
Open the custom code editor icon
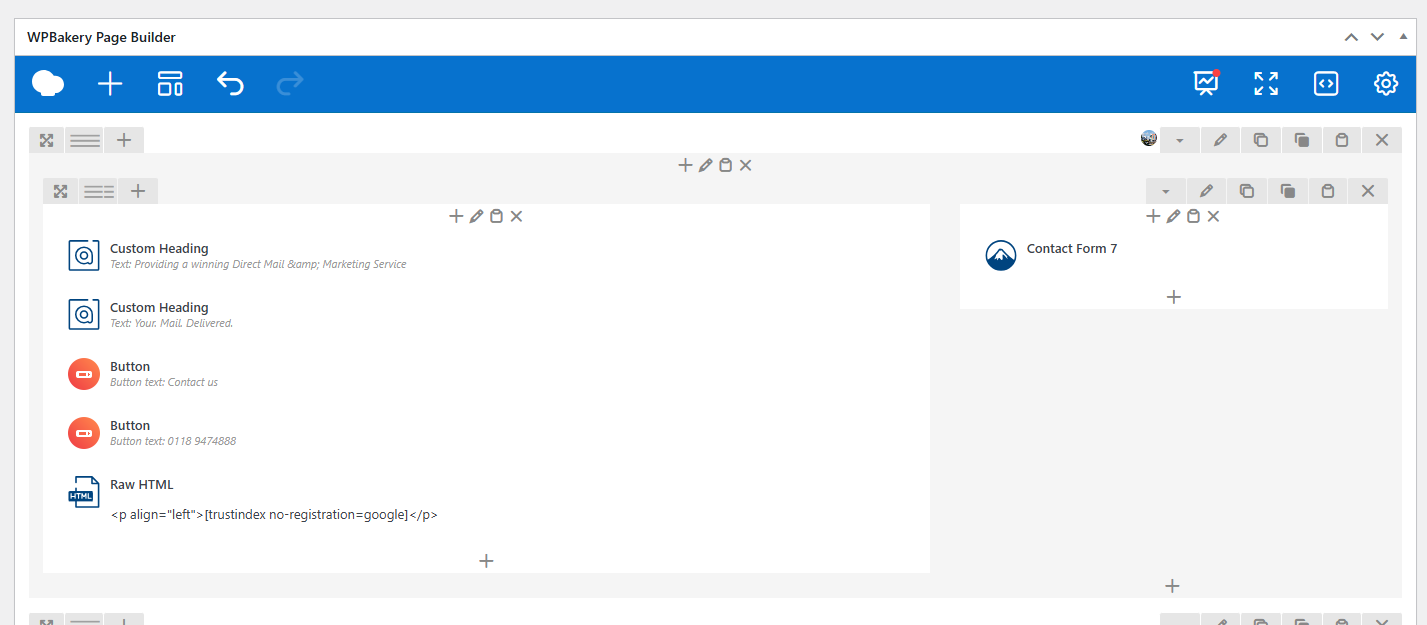pyautogui.click(x=1326, y=84)
